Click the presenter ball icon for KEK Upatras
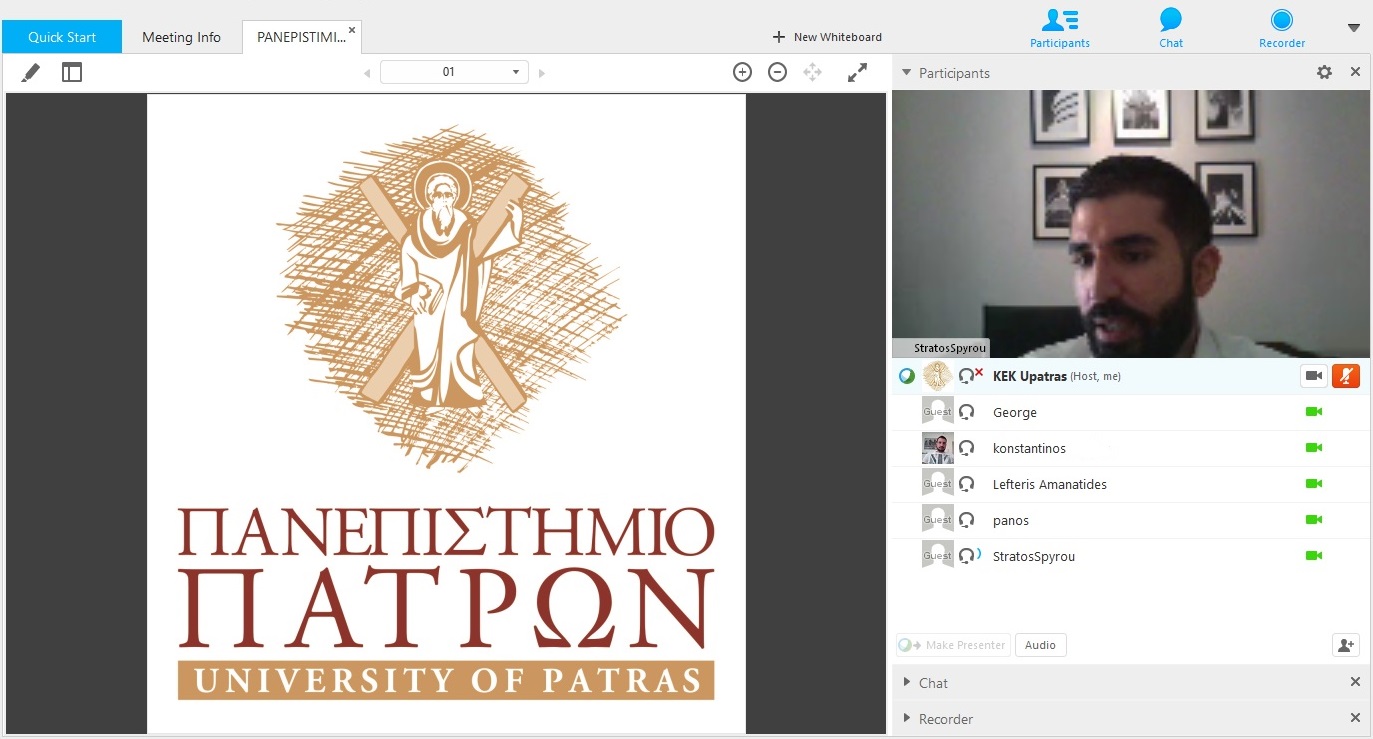The image size is (1373, 739). tap(907, 376)
